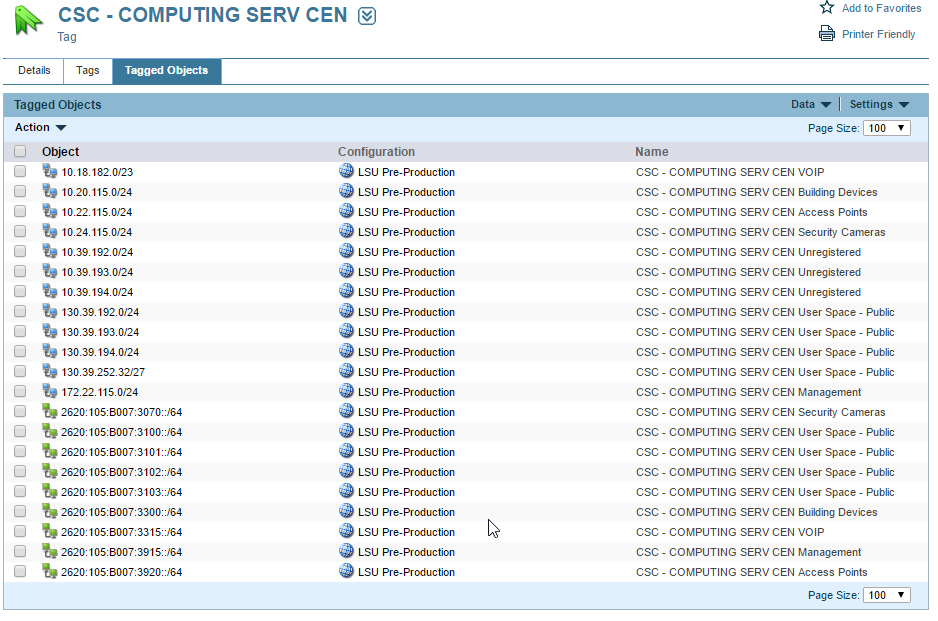The height and width of the screenshot is (621, 938).
Task: Click the globe icon in the 2620:105:B007:3315::/64 row
Action: pyautogui.click(x=346, y=531)
